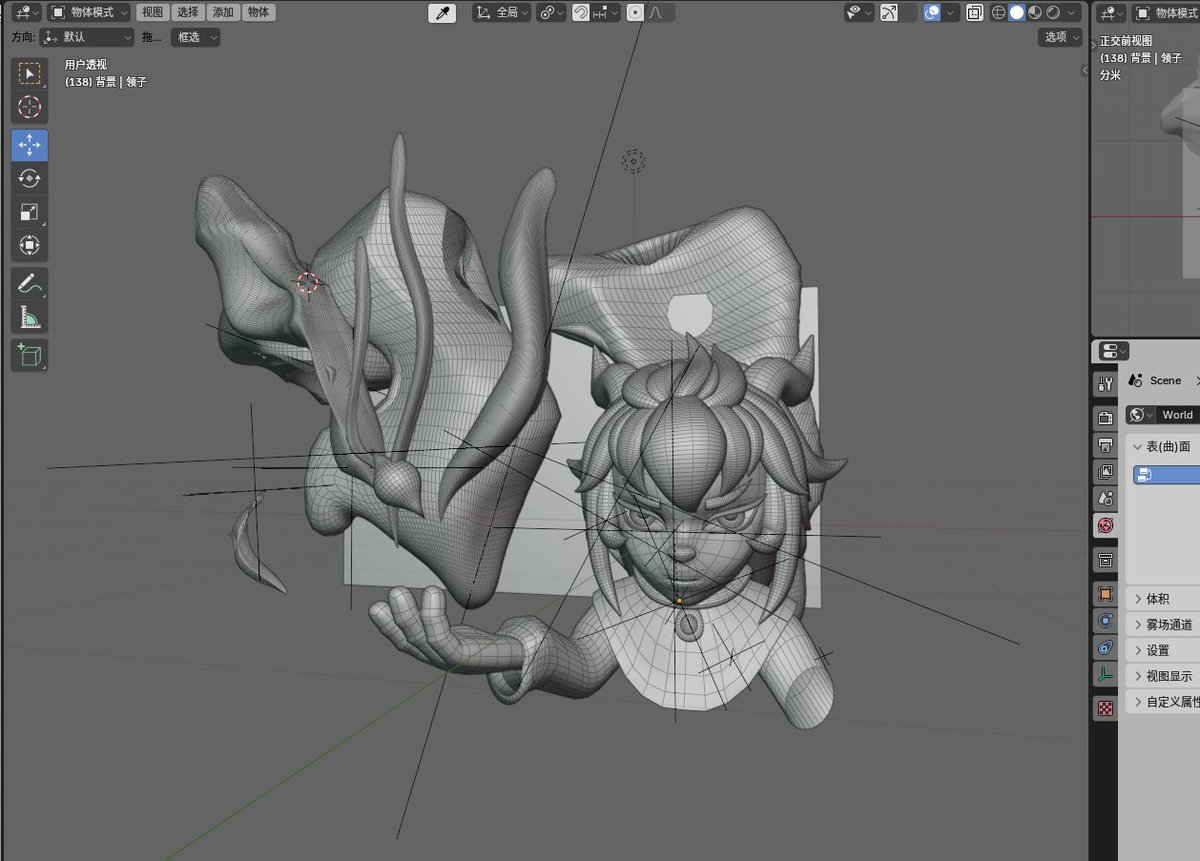Open the Object Constraints properties tab
This screenshot has width=1200, height=861.
(x=1105, y=647)
